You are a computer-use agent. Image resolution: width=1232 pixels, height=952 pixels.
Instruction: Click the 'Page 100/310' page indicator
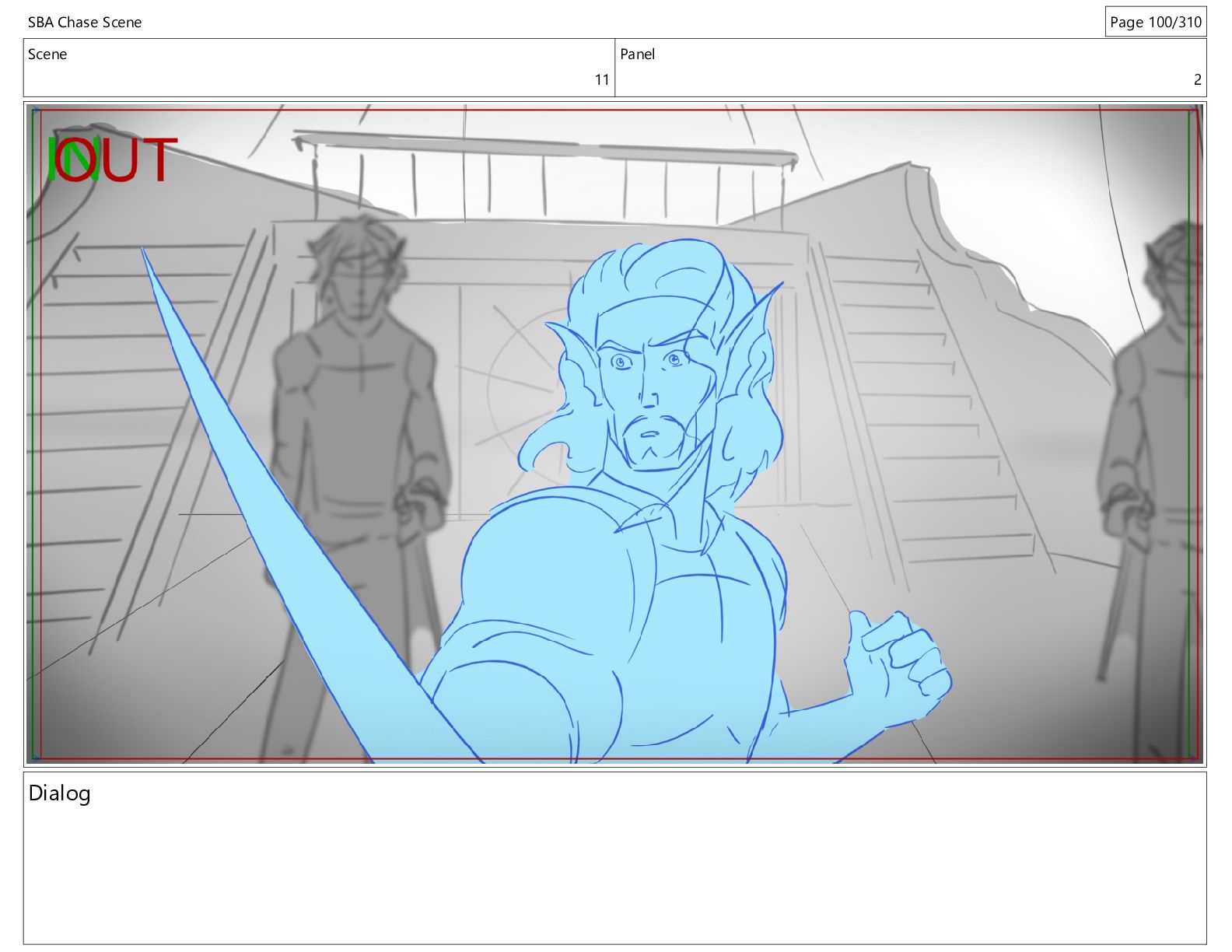(x=1156, y=22)
